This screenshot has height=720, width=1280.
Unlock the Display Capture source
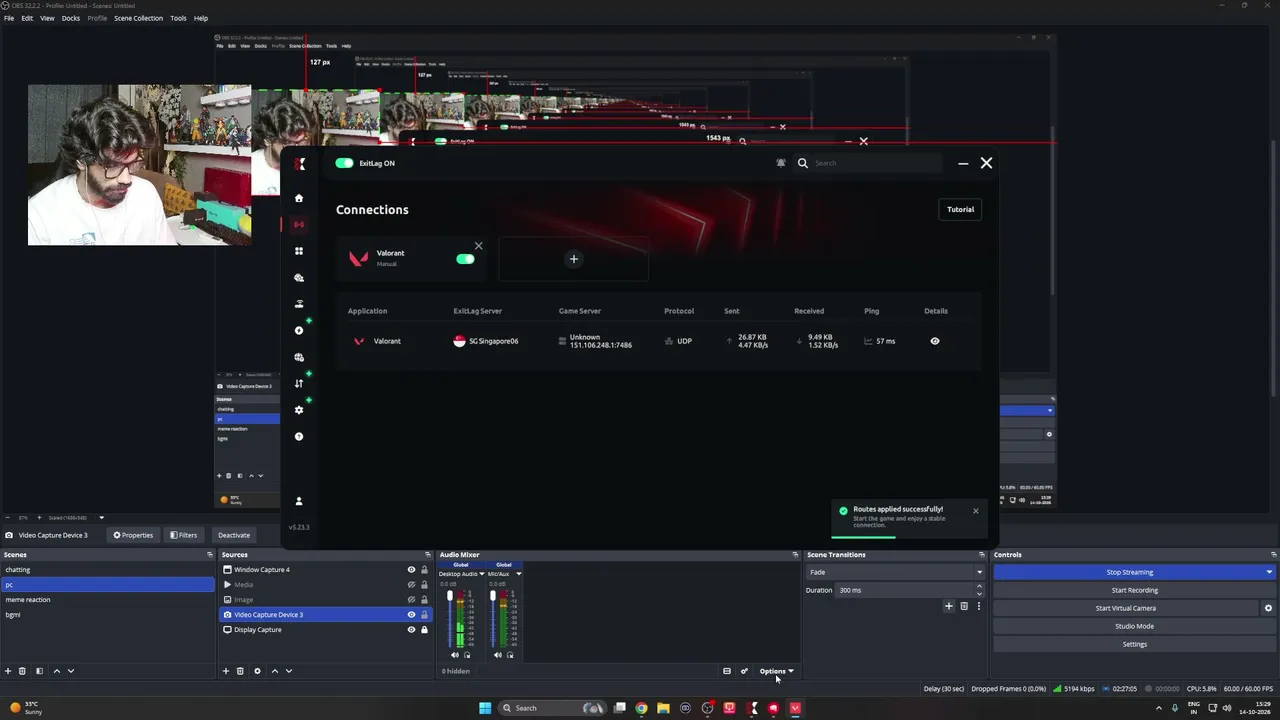pos(424,630)
